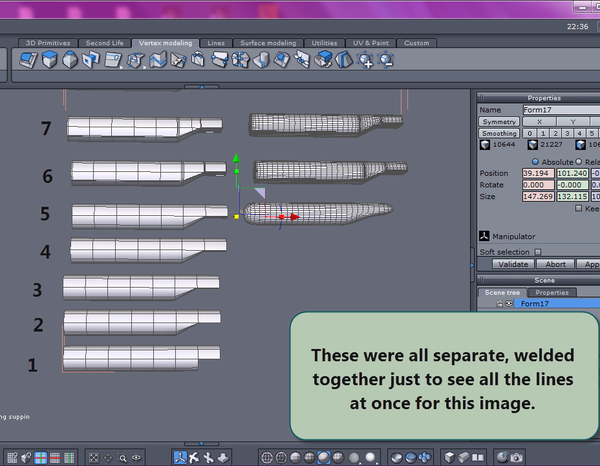This screenshot has height=466, width=600.
Task: Enable the Soft selection checkbox
Action: (538, 252)
